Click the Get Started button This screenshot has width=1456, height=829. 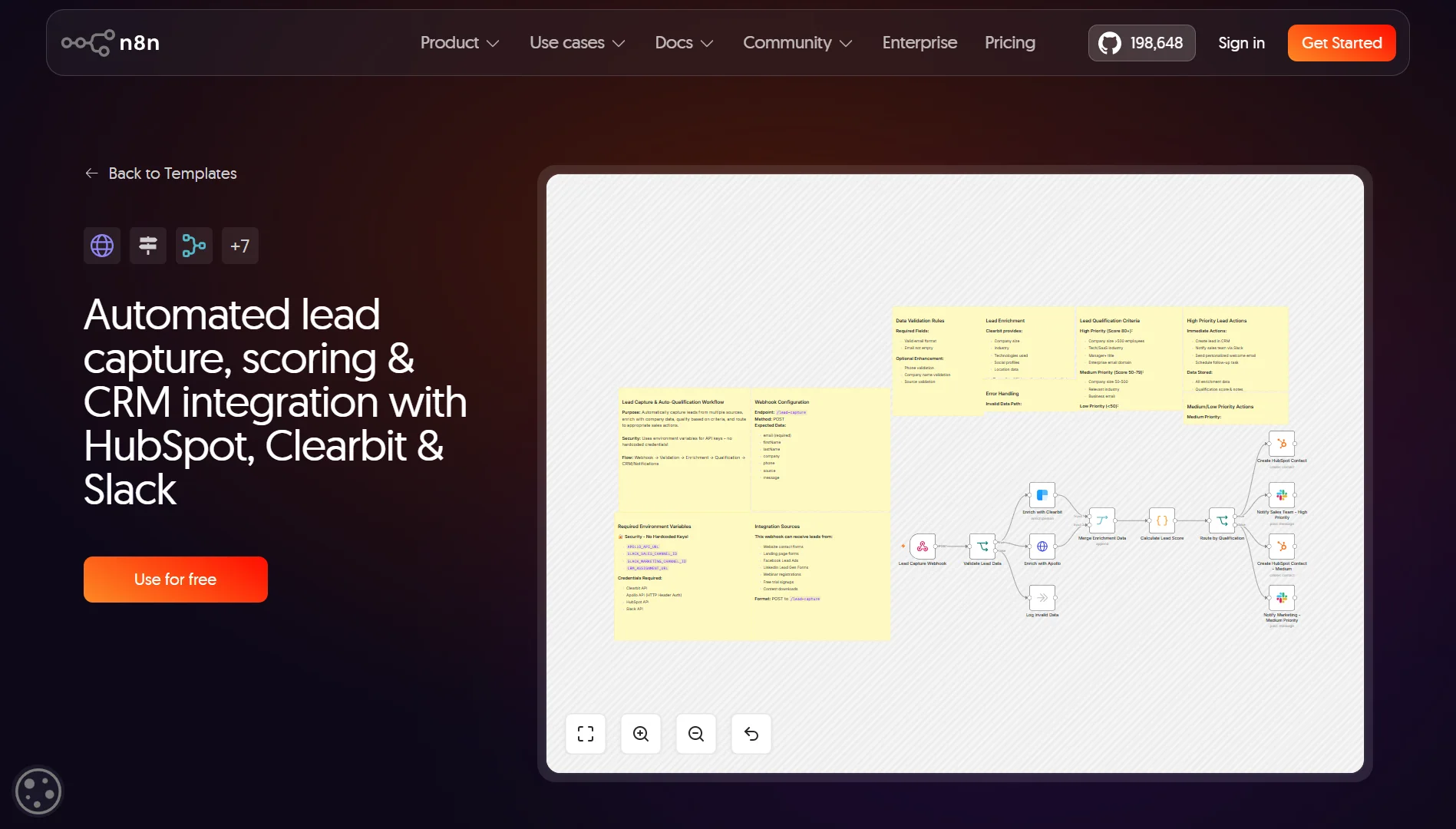(1342, 43)
